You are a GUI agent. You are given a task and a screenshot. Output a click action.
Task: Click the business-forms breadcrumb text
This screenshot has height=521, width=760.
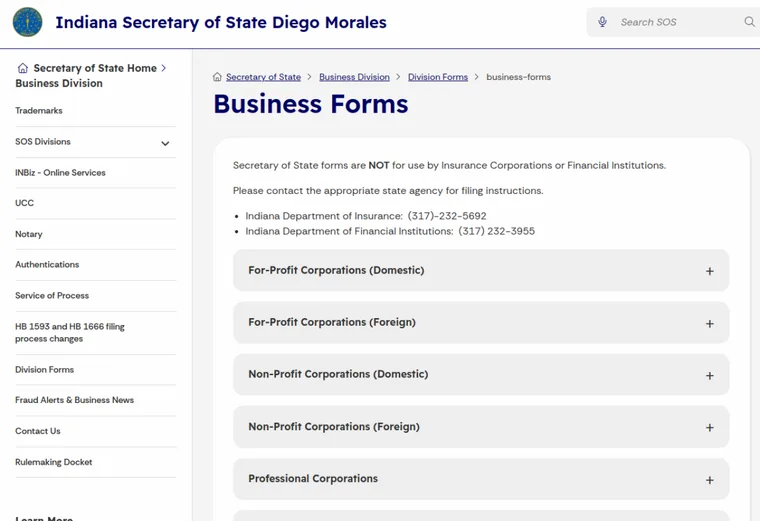click(x=519, y=77)
